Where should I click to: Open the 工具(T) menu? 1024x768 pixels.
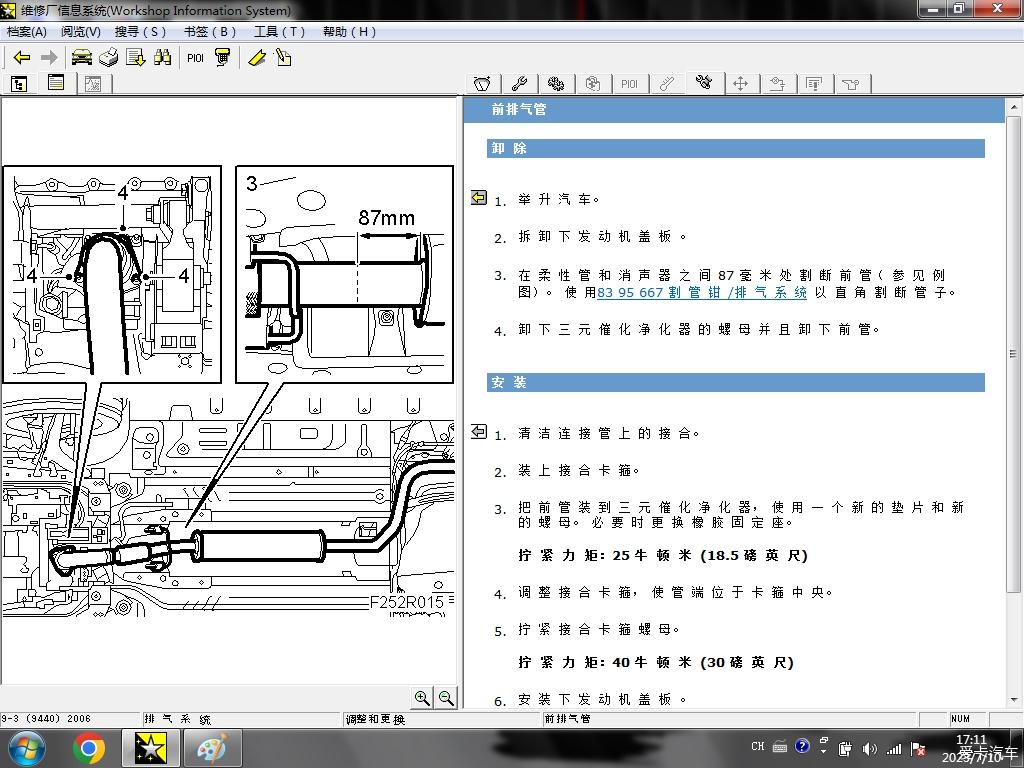click(280, 32)
